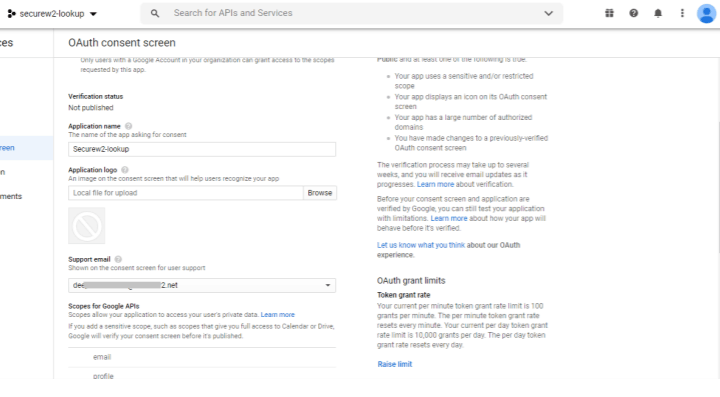Open the user account avatar
This screenshot has width=720, height=397.
coord(706,13)
